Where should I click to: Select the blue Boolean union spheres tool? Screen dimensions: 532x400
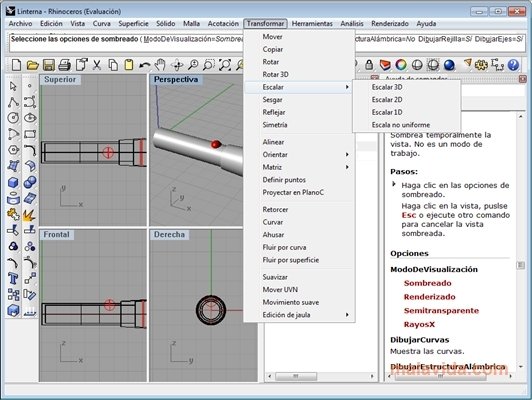pos(30,183)
